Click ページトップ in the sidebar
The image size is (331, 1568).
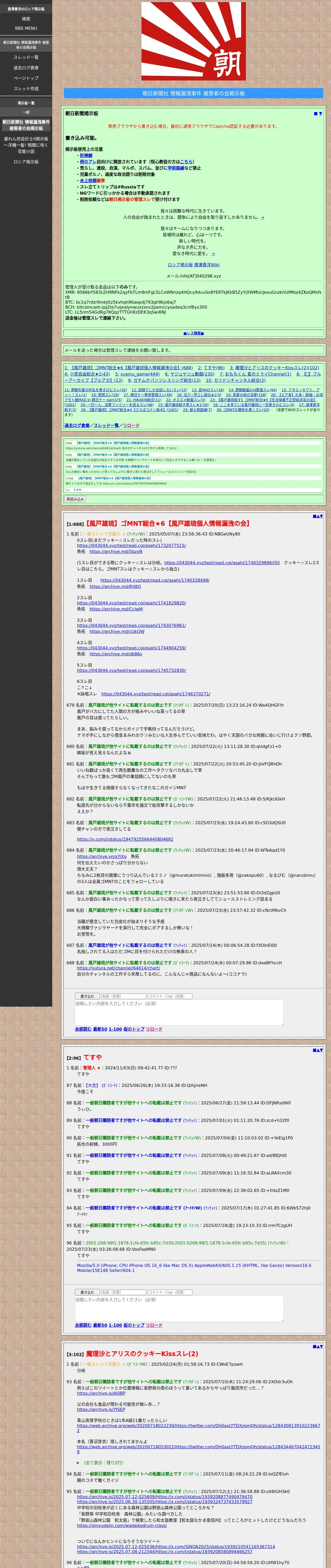pyautogui.click(x=26, y=78)
